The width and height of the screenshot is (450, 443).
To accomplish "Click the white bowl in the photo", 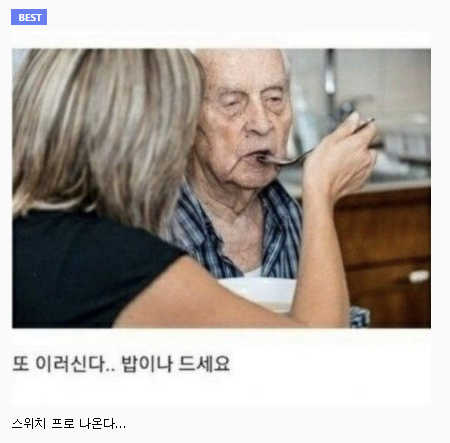I will click(x=258, y=294).
